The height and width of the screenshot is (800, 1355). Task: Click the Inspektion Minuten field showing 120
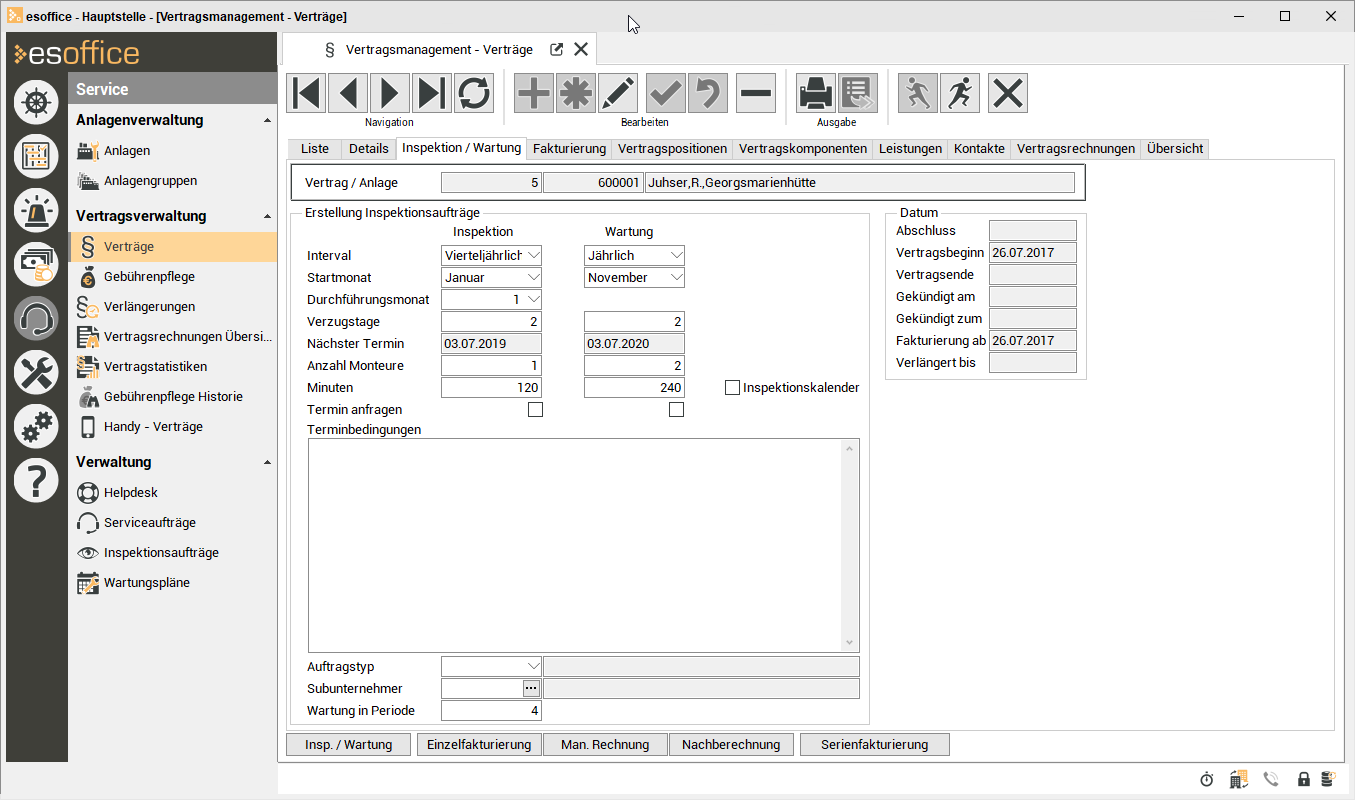(491, 387)
